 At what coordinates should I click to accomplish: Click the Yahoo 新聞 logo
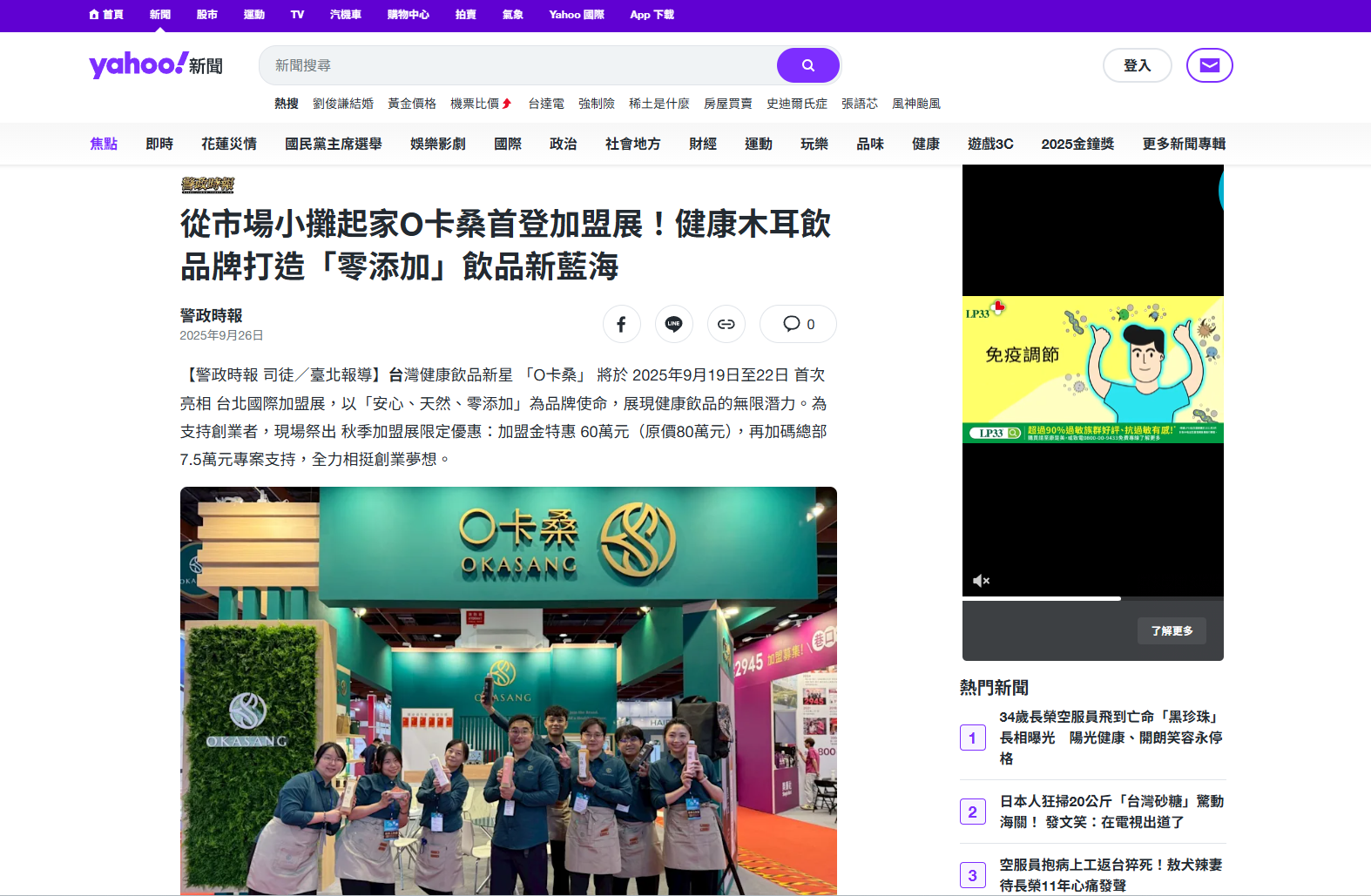click(155, 65)
